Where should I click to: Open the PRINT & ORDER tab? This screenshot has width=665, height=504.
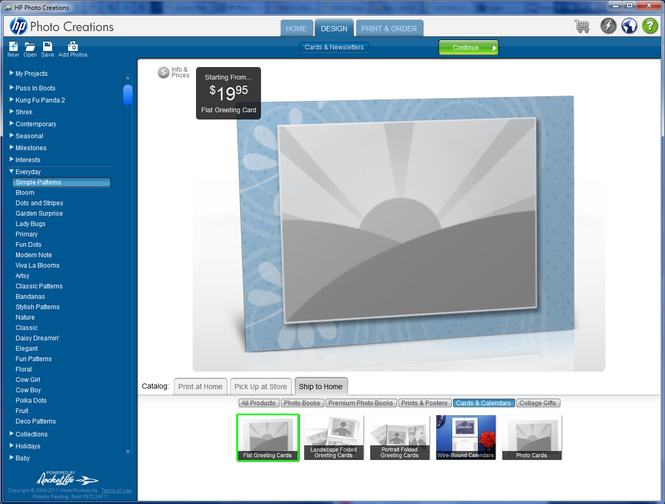(389, 28)
